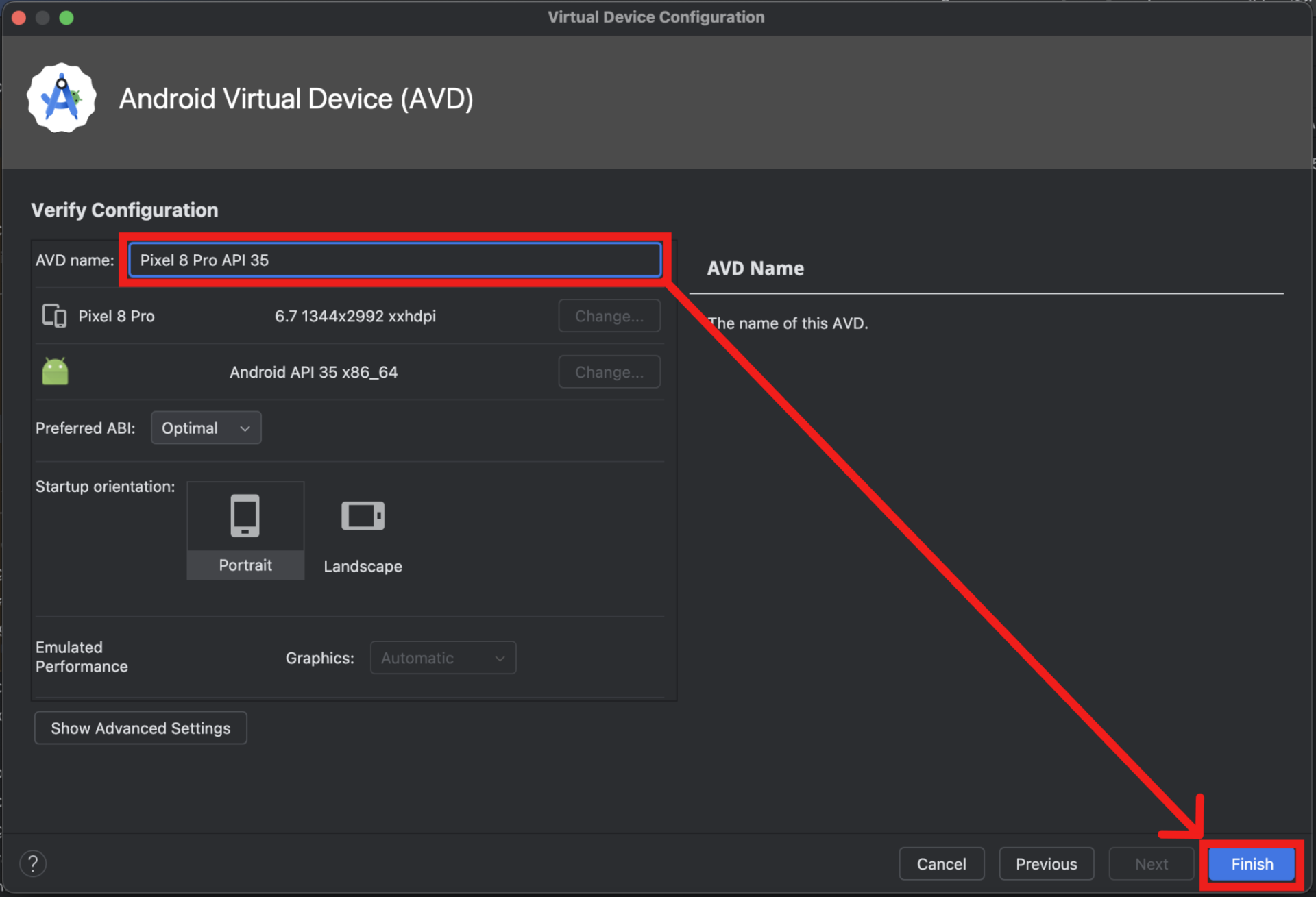The image size is (1316, 897).
Task: Click the Android Studio logo icon
Action: click(x=61, y=99)
